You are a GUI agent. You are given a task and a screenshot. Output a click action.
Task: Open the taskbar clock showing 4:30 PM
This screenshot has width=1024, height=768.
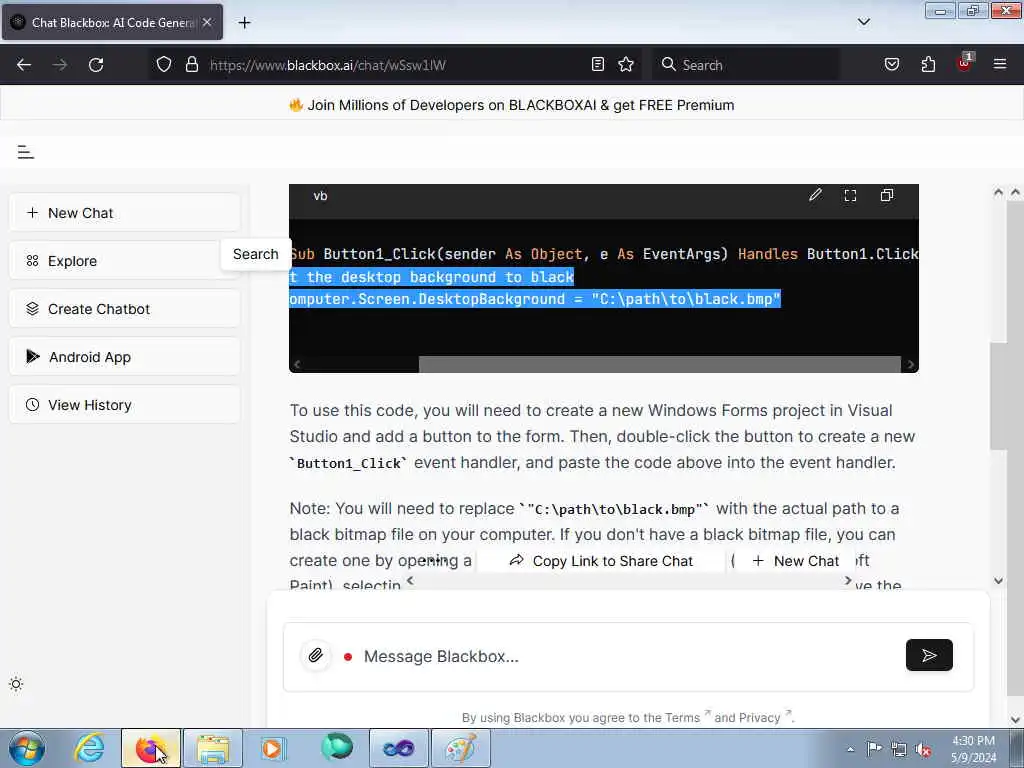point(973,749)
